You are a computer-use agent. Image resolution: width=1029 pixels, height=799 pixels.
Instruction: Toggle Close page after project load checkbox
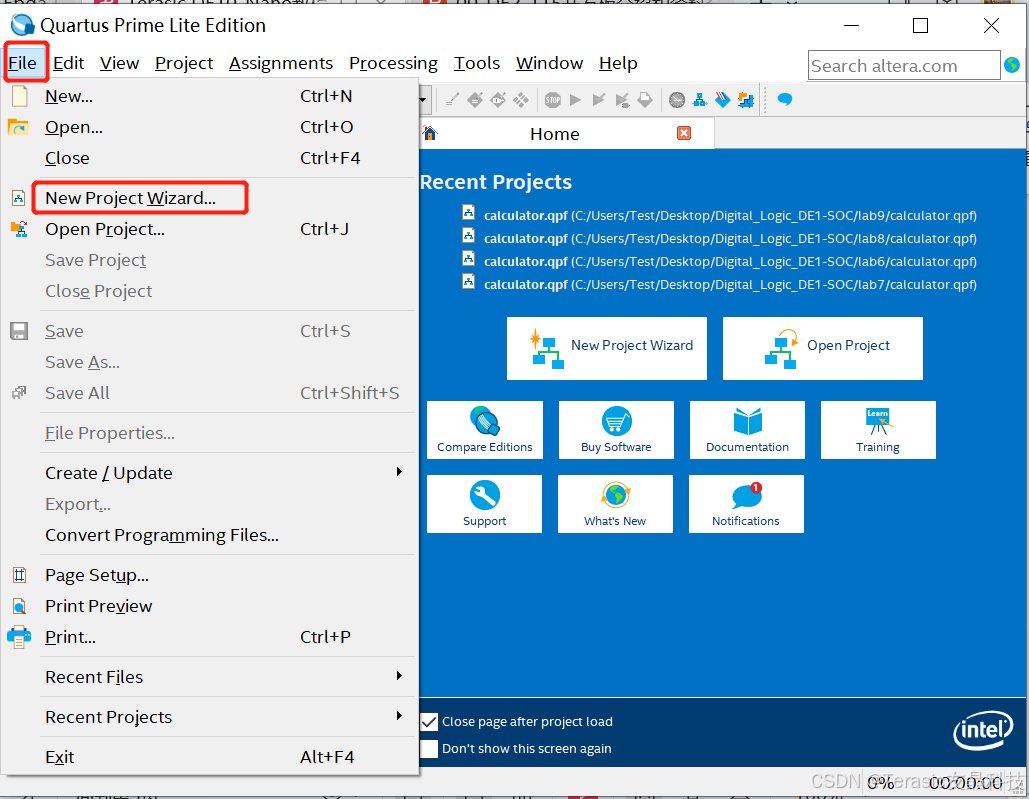(x=429, y=722)
